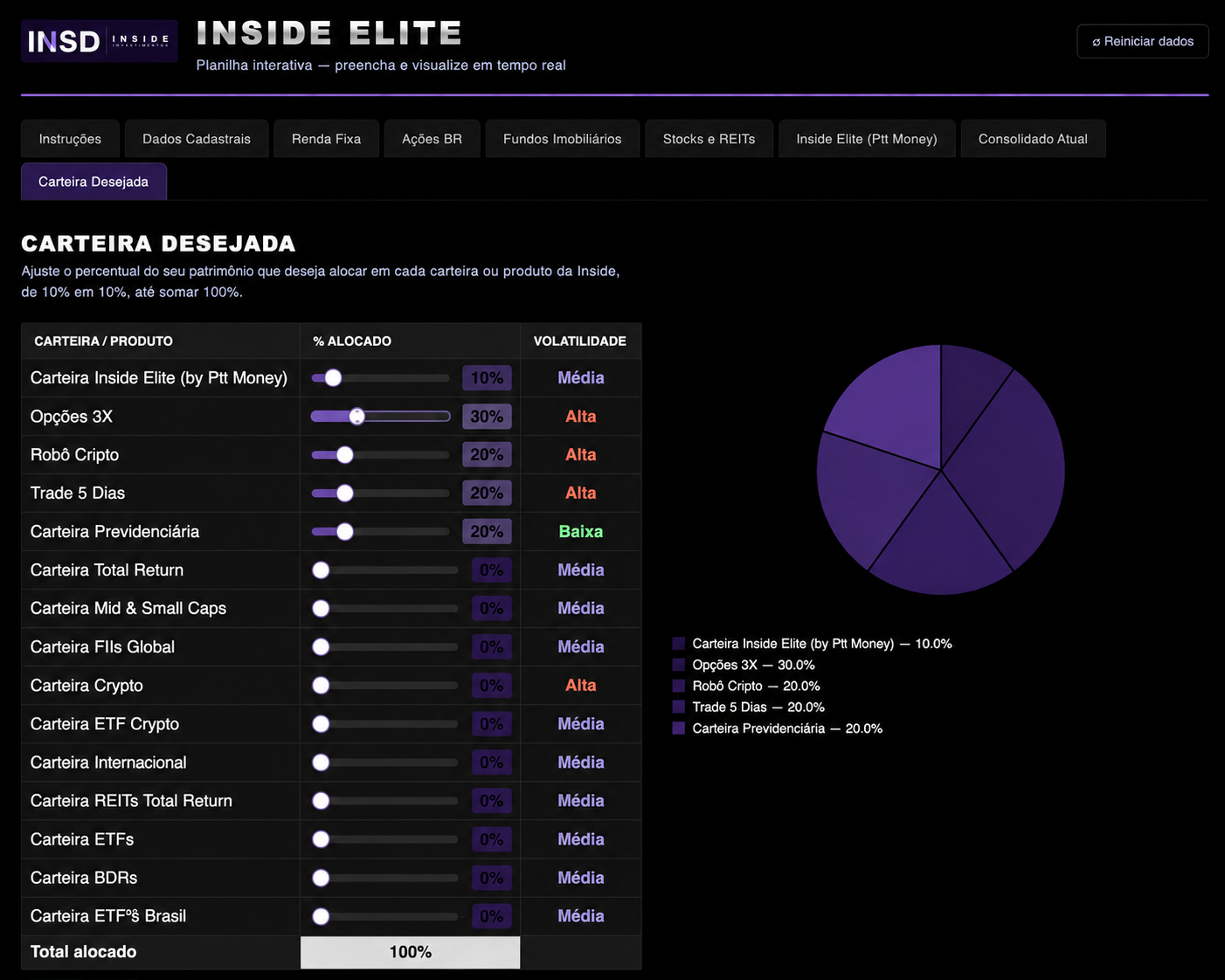Click the Carteira Internacional row label

108,763
